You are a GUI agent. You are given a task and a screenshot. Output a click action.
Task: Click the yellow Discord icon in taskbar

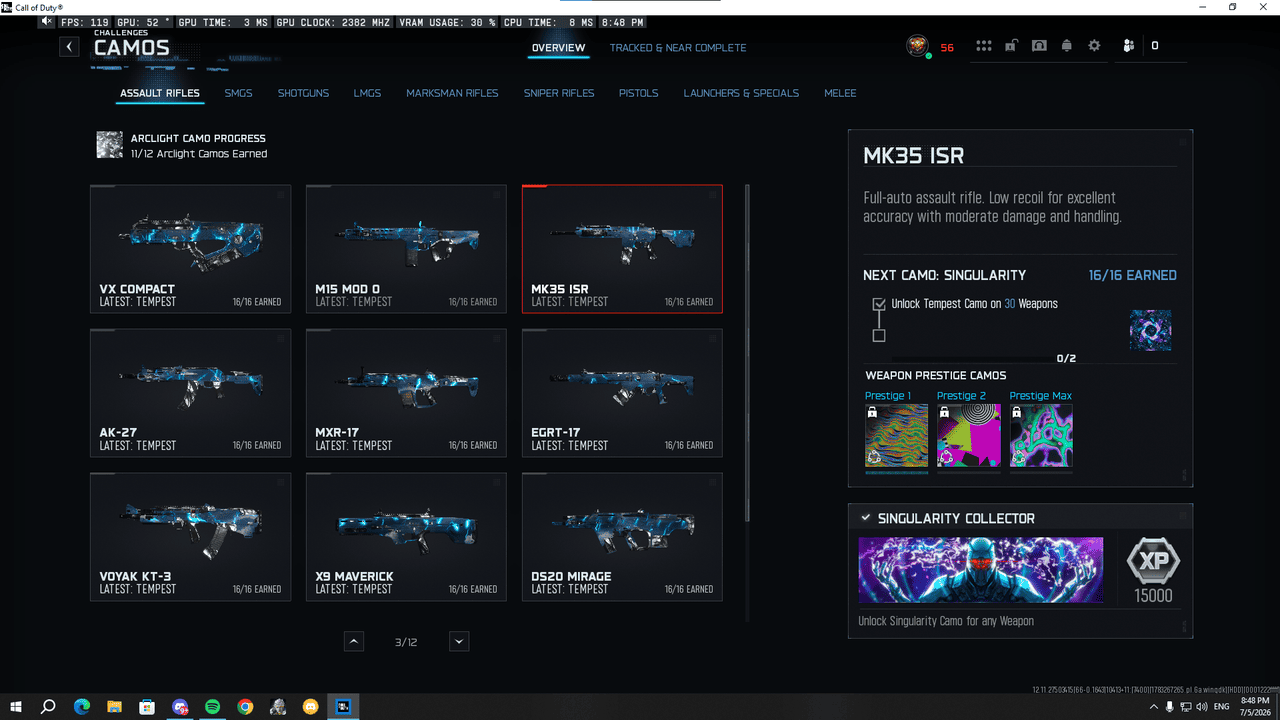(310, 707)
